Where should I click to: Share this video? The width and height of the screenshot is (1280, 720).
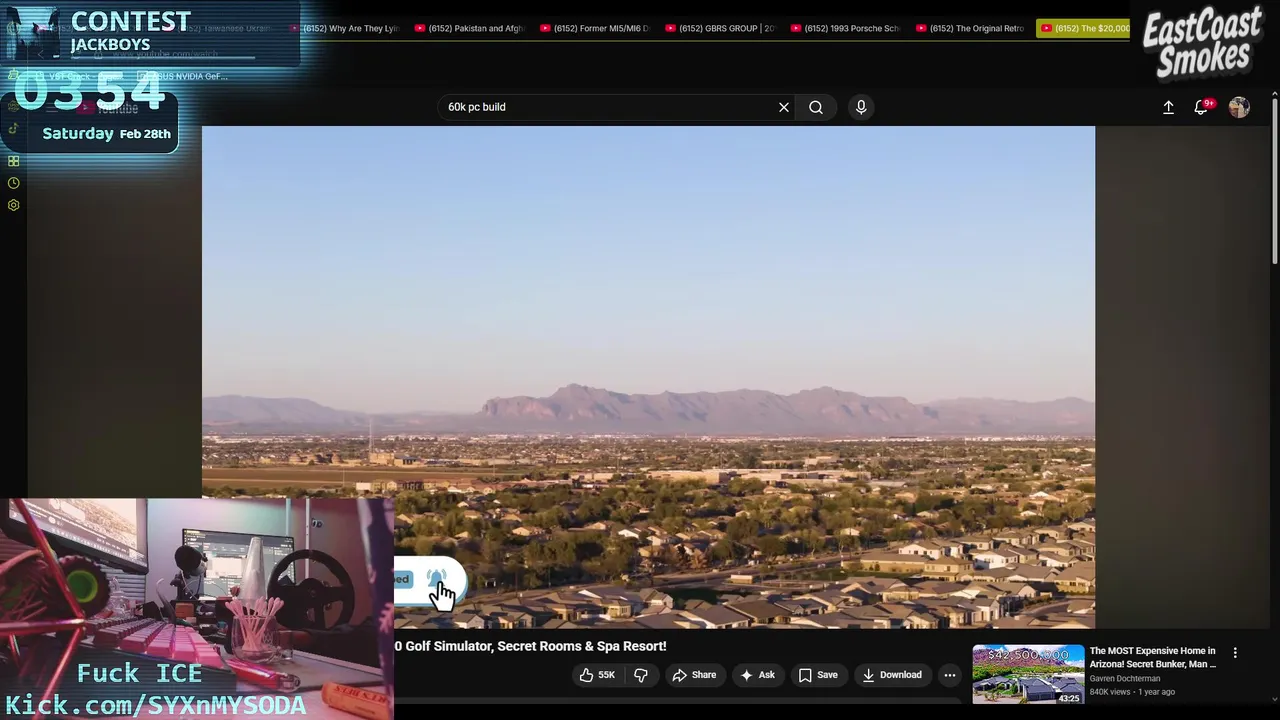coord(694,675)
